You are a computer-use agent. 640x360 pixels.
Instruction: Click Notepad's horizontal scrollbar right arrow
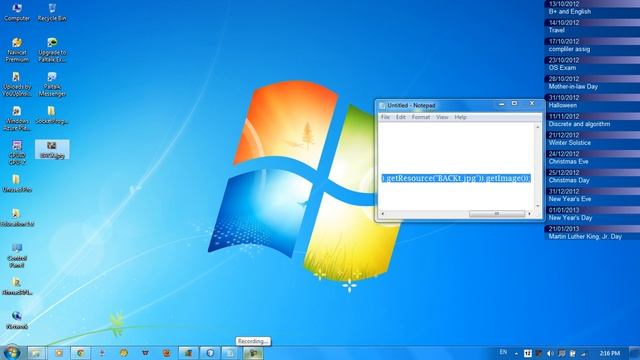pyautogui.click(x=530, y=213)
